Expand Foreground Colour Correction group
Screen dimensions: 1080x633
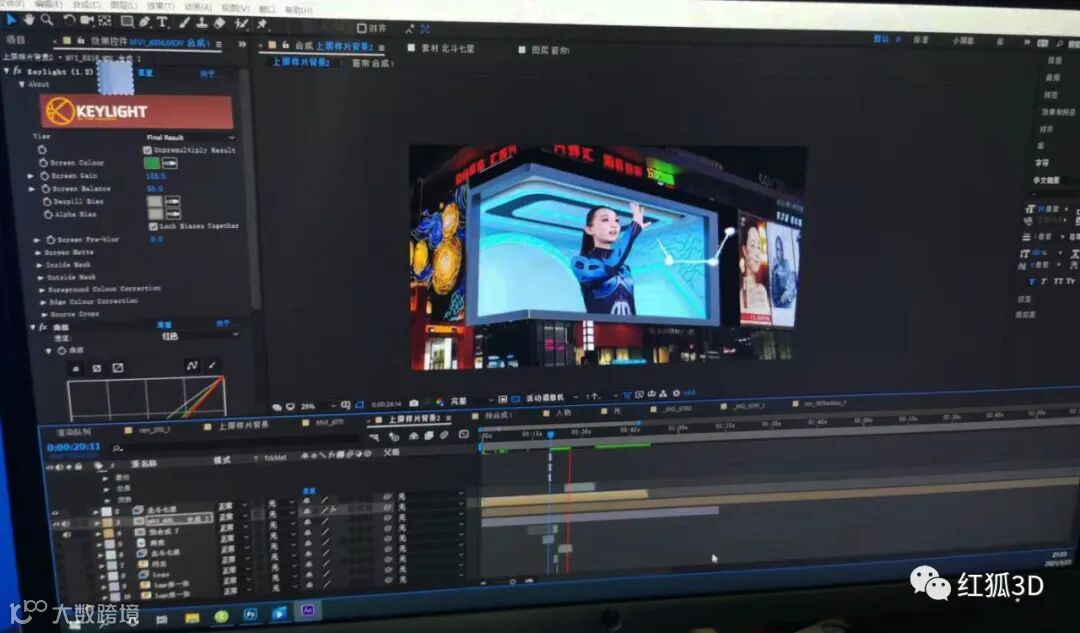[42, 289]
